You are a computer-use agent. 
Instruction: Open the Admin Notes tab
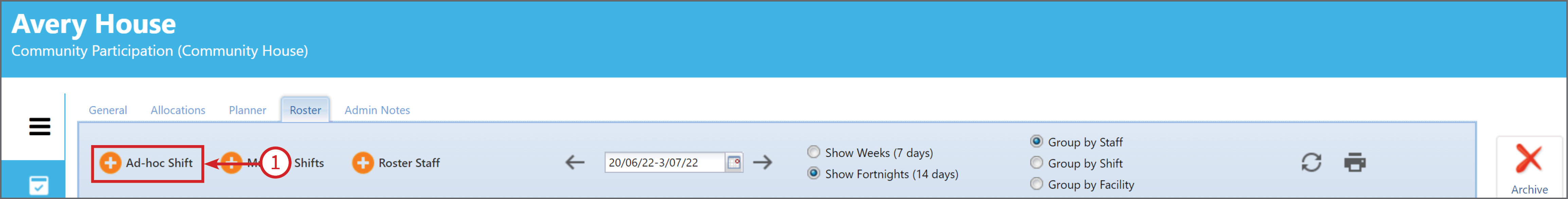[377, 111]
